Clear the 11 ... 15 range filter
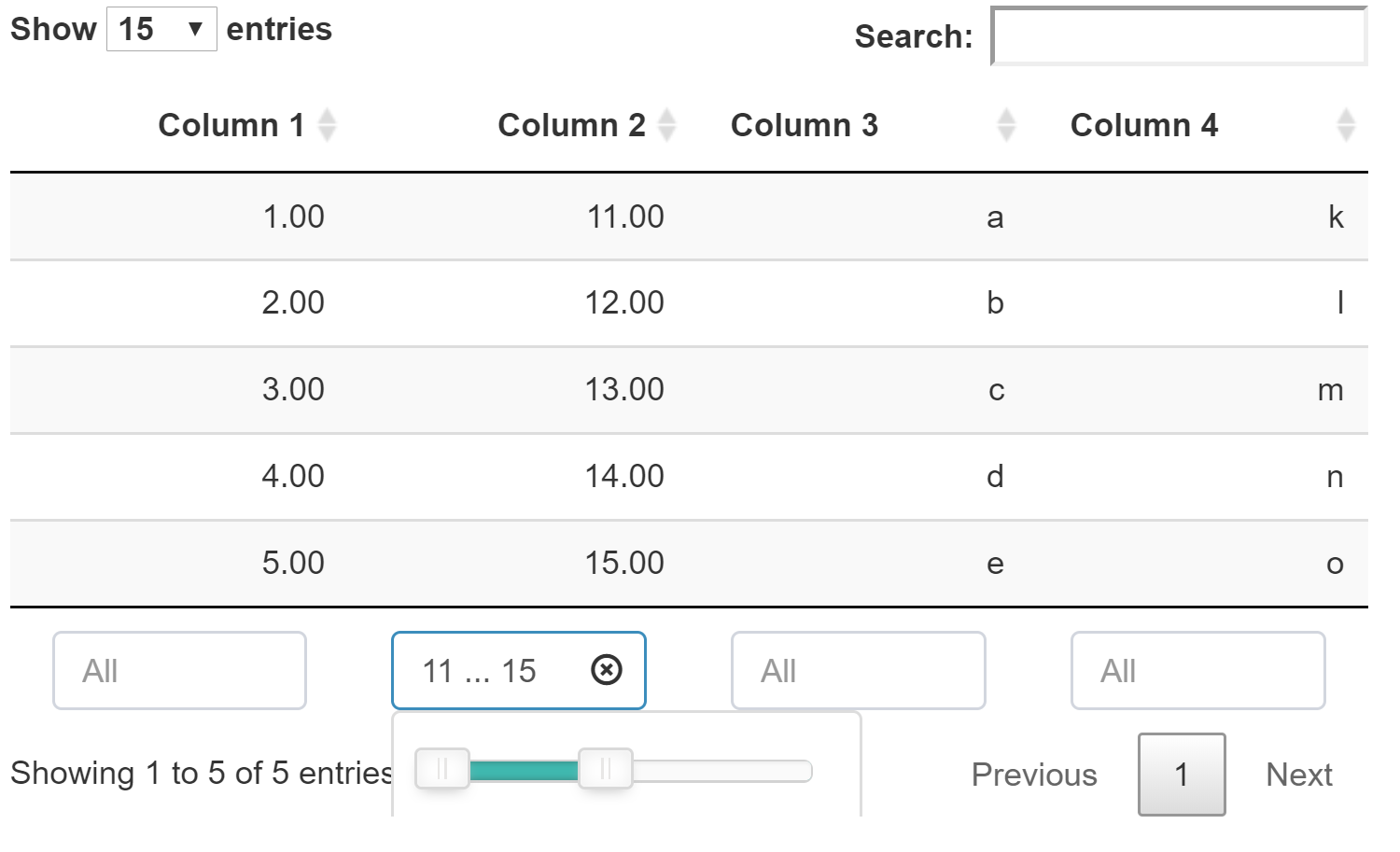Image resolution: width=1400 pixels, height=852 pixels. click(x=607, y=670)
